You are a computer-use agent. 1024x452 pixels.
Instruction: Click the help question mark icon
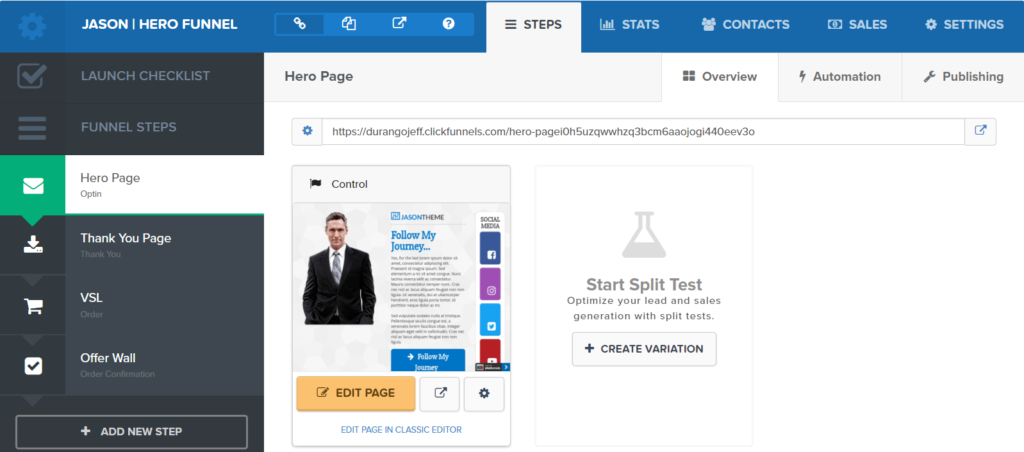pos(449,24)
